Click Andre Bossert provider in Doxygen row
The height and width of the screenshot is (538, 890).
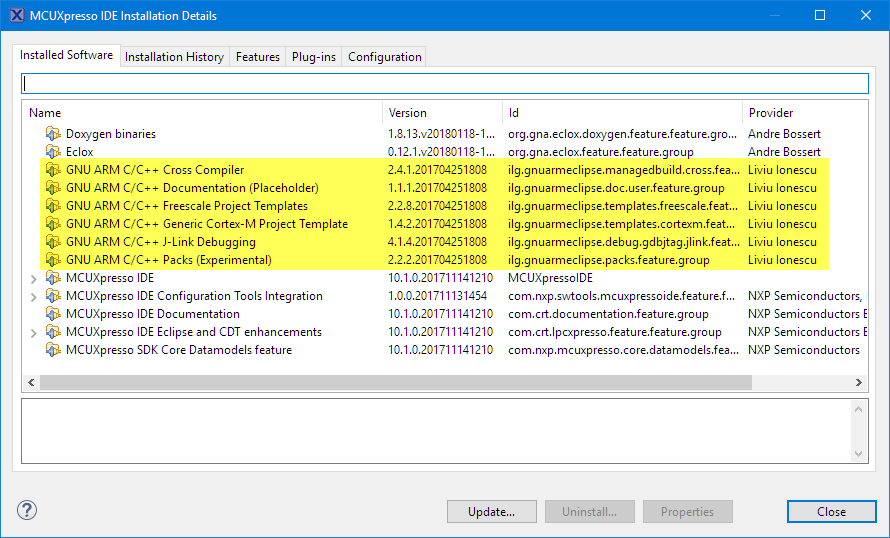[x=784, y=134]
